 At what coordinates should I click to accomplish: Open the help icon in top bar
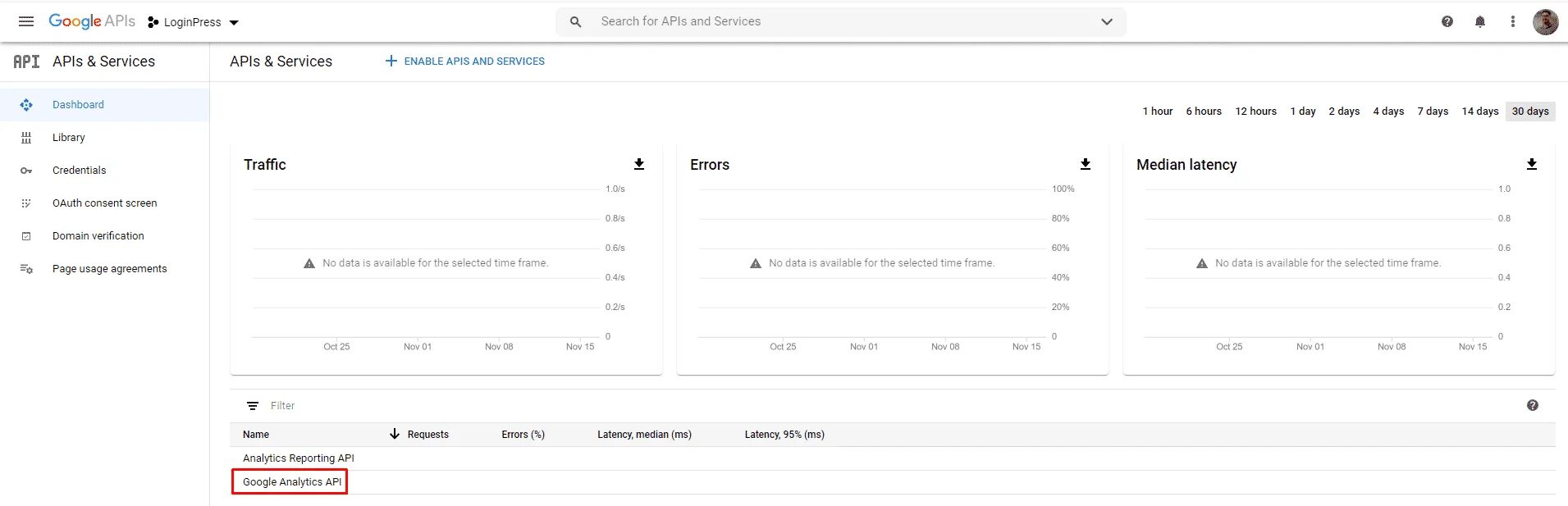point(1447,21)
